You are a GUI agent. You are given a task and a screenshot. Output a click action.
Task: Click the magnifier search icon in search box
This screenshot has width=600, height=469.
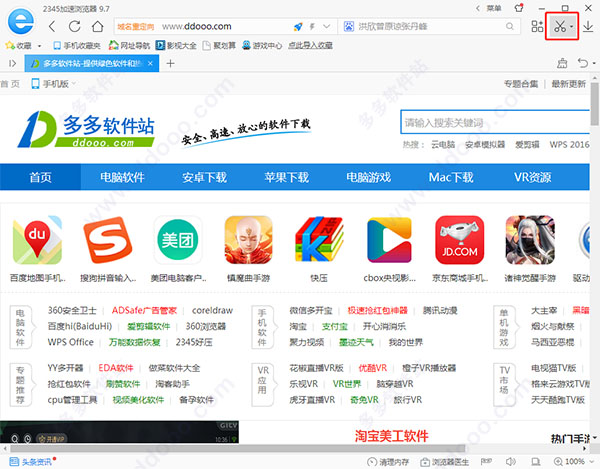(509, 26)
